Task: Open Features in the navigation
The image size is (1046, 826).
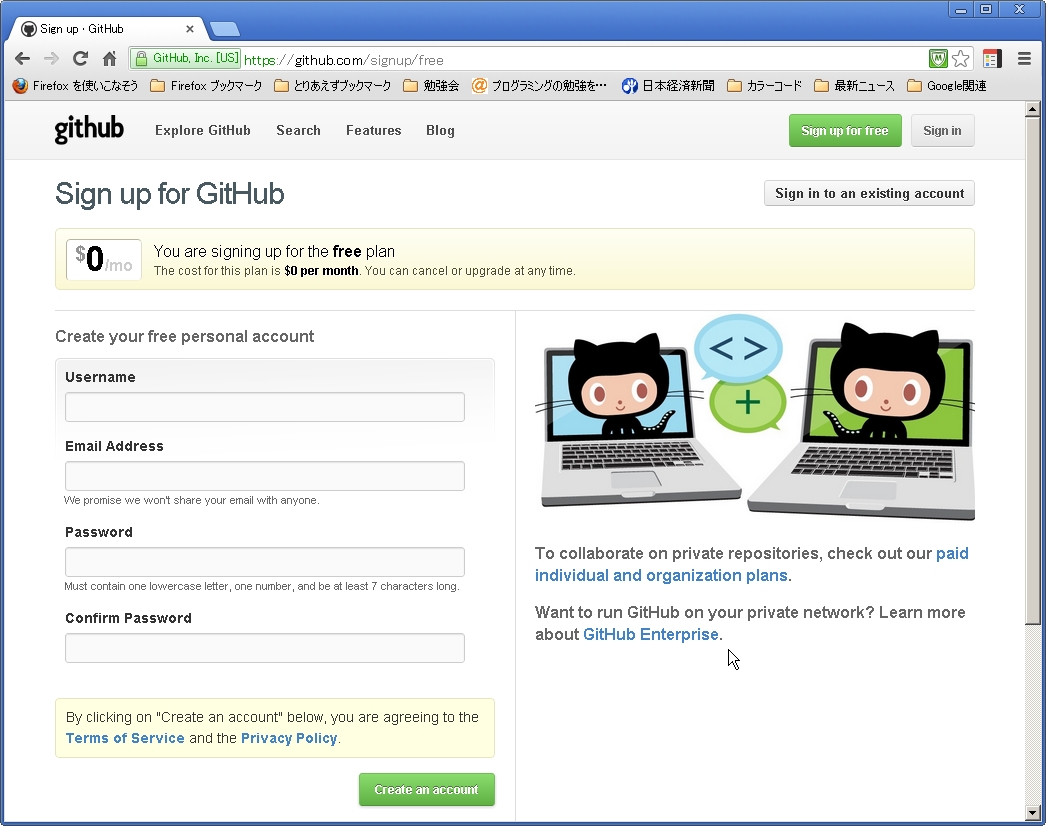Action: tap(374, 130)
